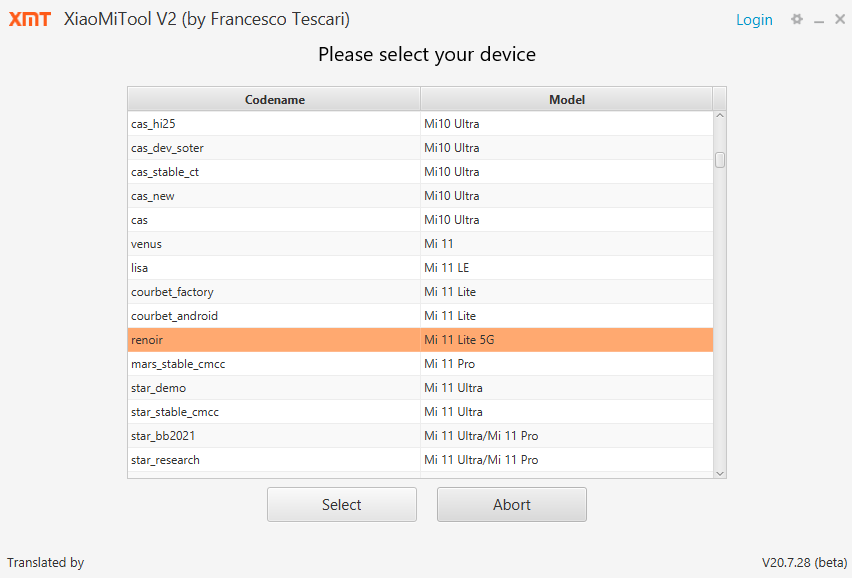
Task: Log in via the Login link
Action: point(754,20)
